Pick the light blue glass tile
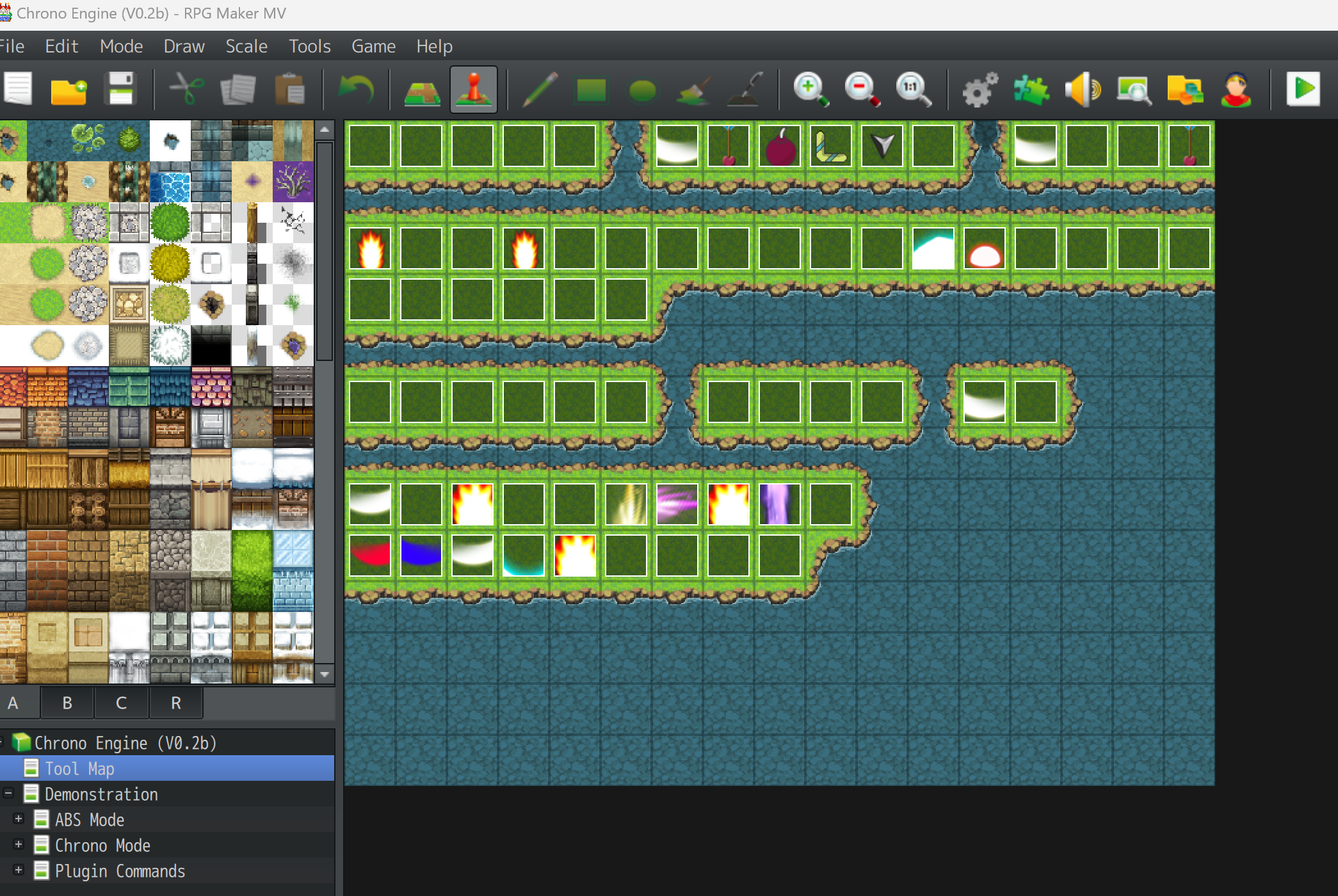The width and height of the screenshot is (1338, 896). [293, 550]
